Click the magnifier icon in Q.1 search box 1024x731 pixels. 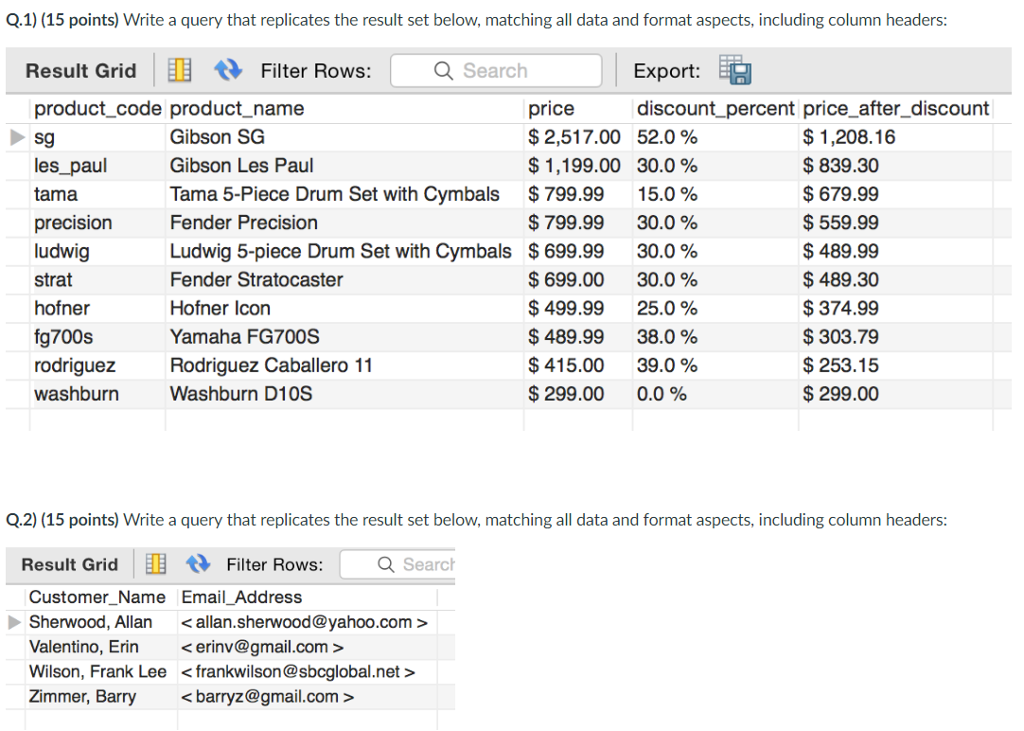click(x=441, y=70)
